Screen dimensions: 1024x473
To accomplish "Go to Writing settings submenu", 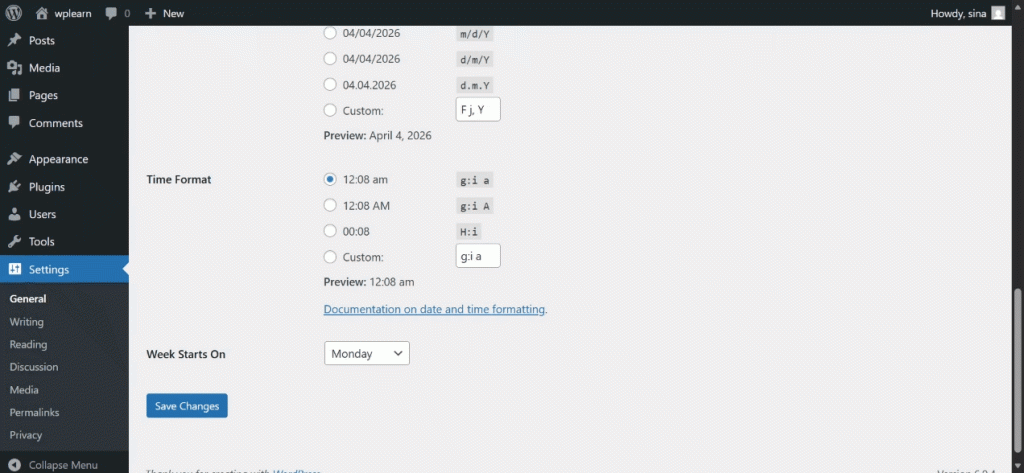I will pos(27,321).
